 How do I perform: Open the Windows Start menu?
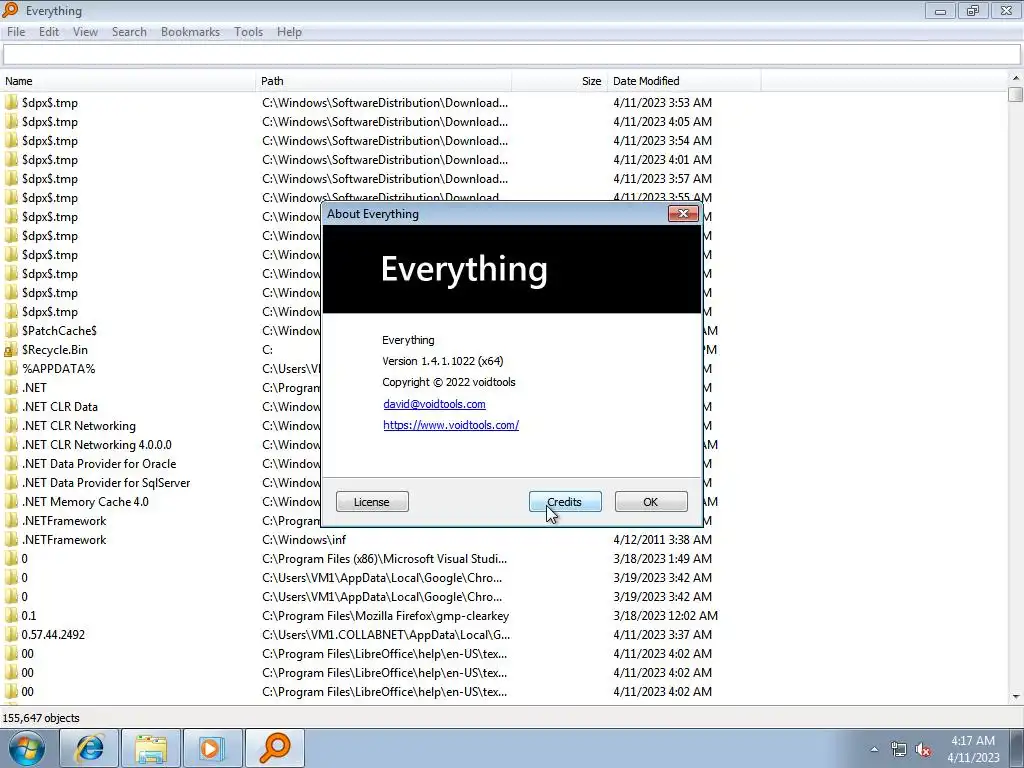coord(26,748)
